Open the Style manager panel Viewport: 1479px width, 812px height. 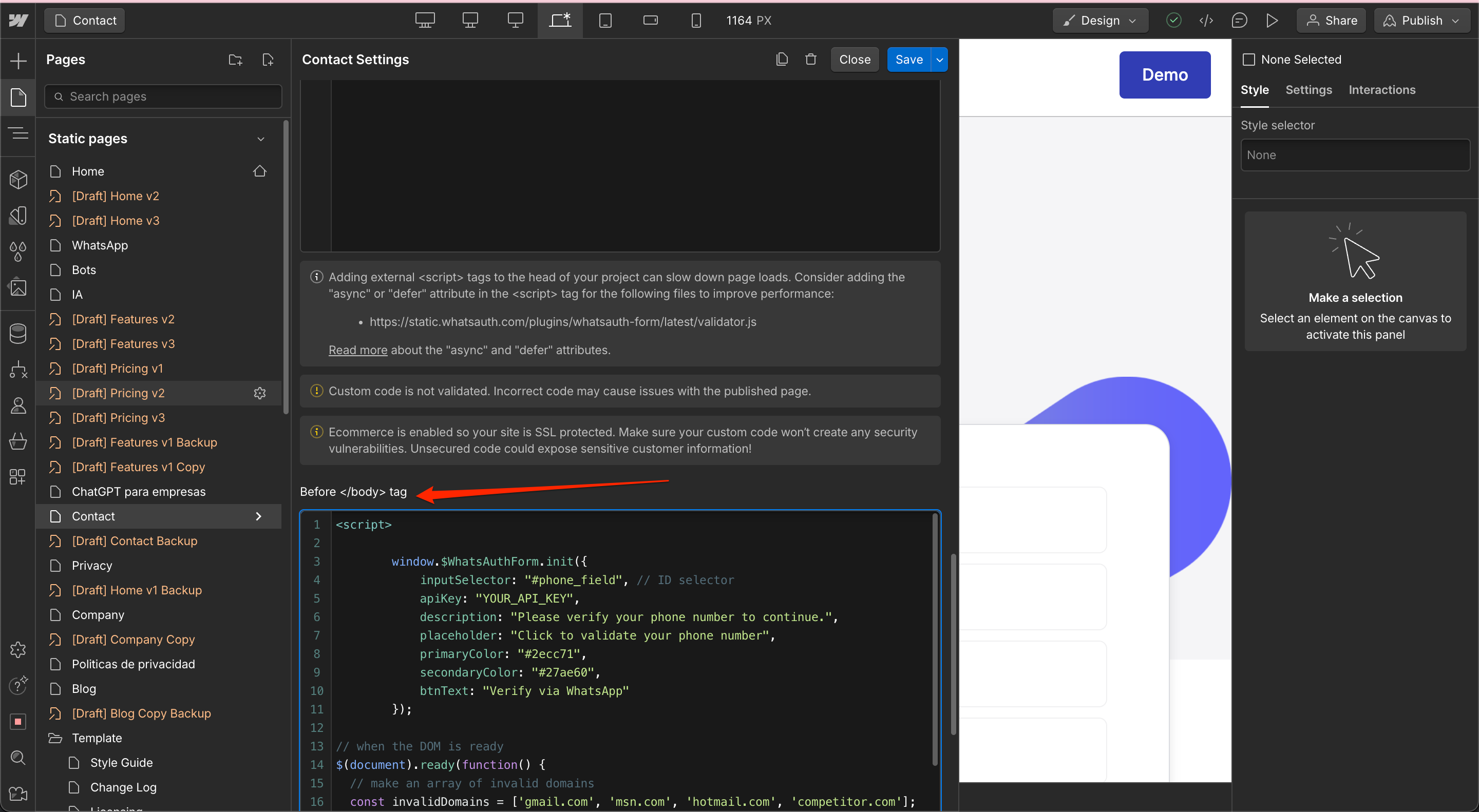(x=18, y=216)
